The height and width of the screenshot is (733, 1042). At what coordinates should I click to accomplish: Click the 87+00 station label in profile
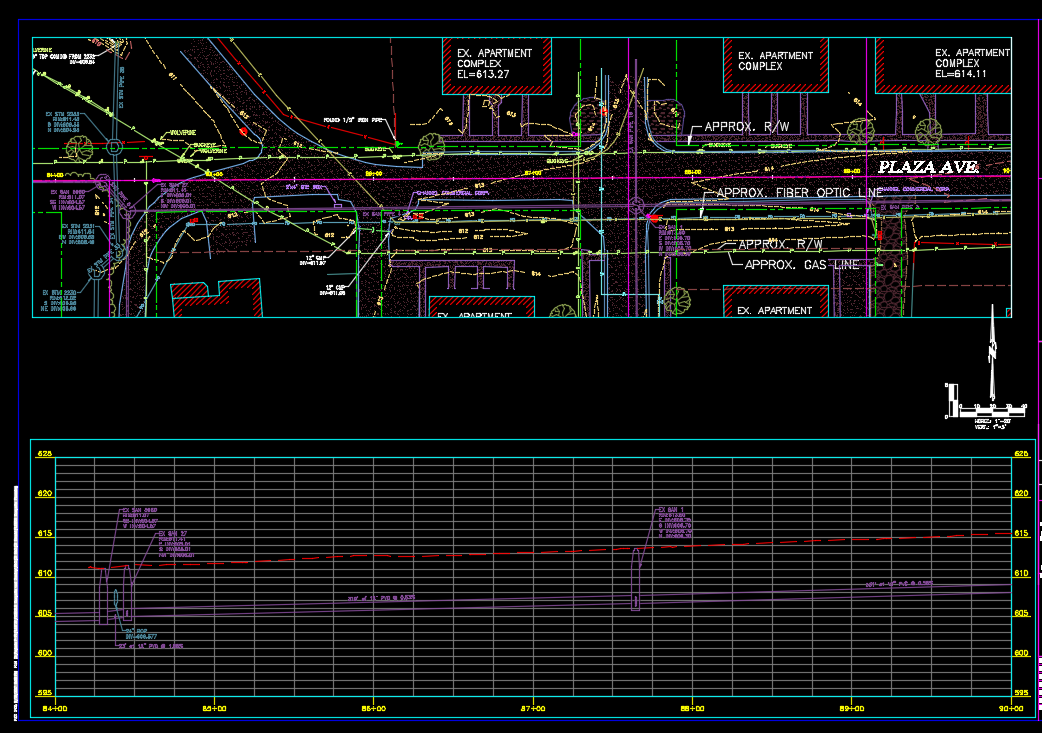coord(533,708)
